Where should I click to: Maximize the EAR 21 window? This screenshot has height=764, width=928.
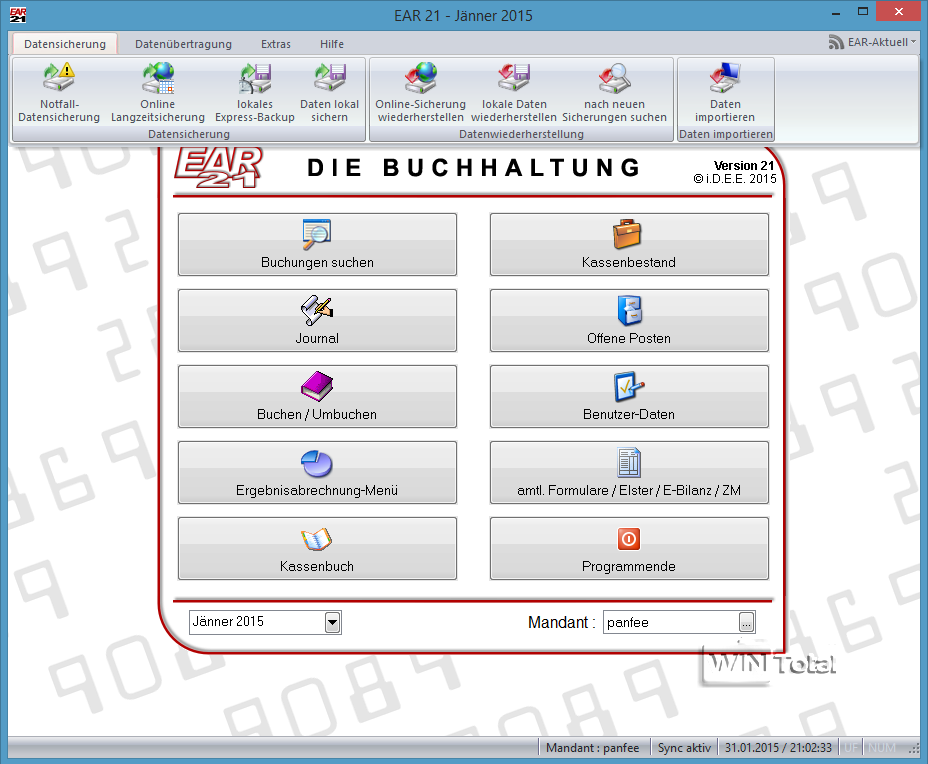(863, 12)
